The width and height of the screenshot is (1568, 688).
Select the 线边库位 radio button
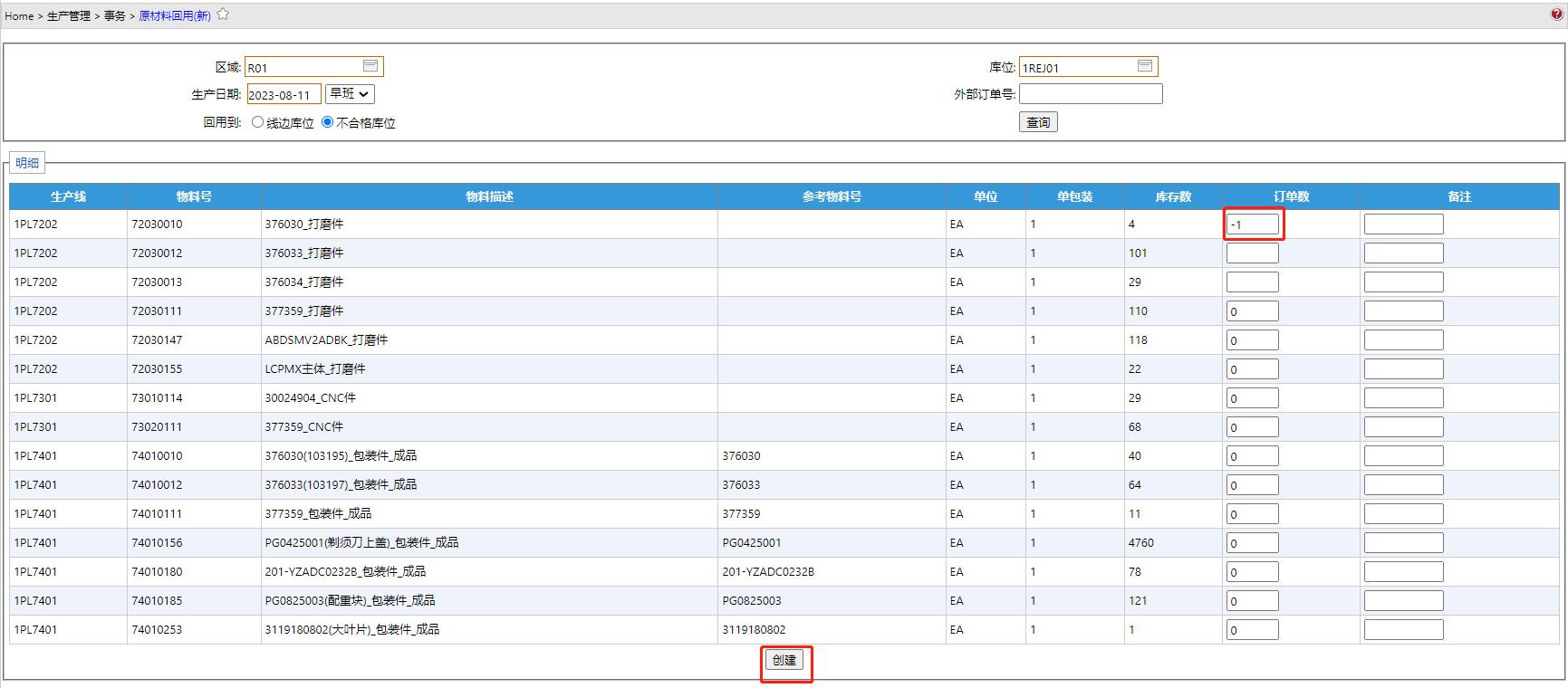tap(257, 122)
